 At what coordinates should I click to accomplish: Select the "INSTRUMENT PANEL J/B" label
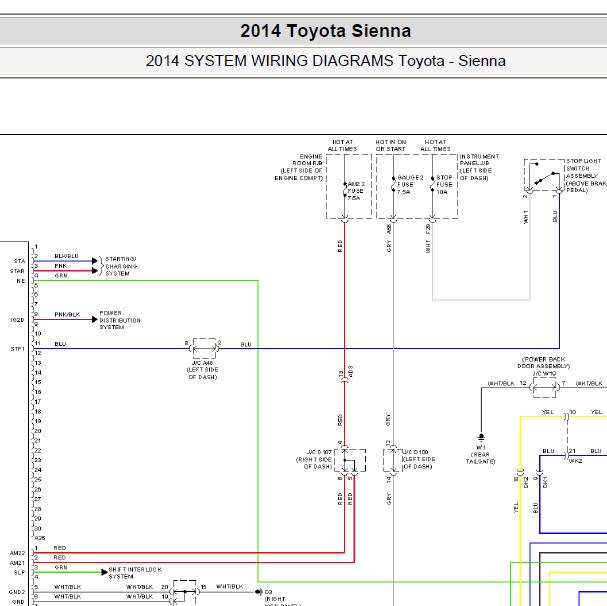coord(479,160)
